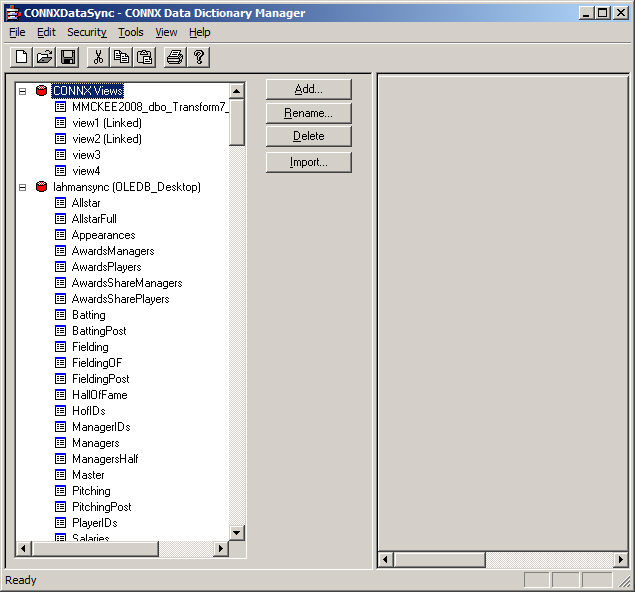
Task: Click the table icon next to AwardsPlayers
Action: point(60,267)
